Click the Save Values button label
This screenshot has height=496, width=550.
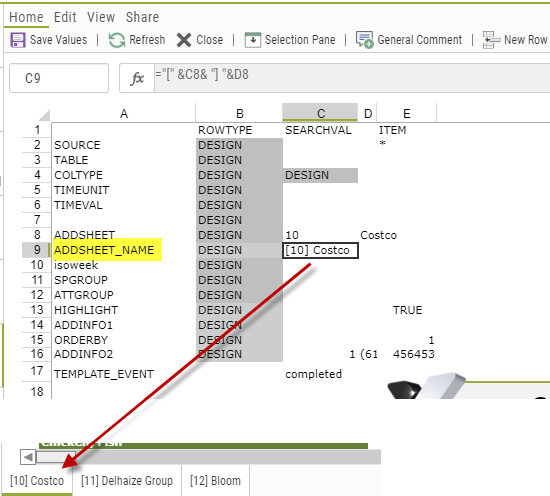coord(59,40)
